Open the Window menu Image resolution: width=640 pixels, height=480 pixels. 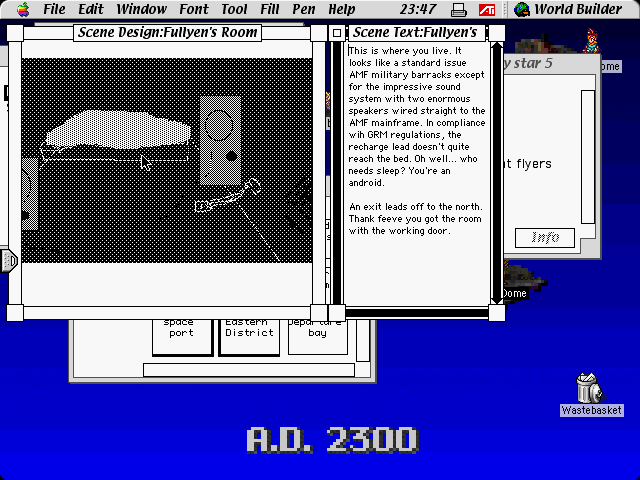(x=141, y=9)
